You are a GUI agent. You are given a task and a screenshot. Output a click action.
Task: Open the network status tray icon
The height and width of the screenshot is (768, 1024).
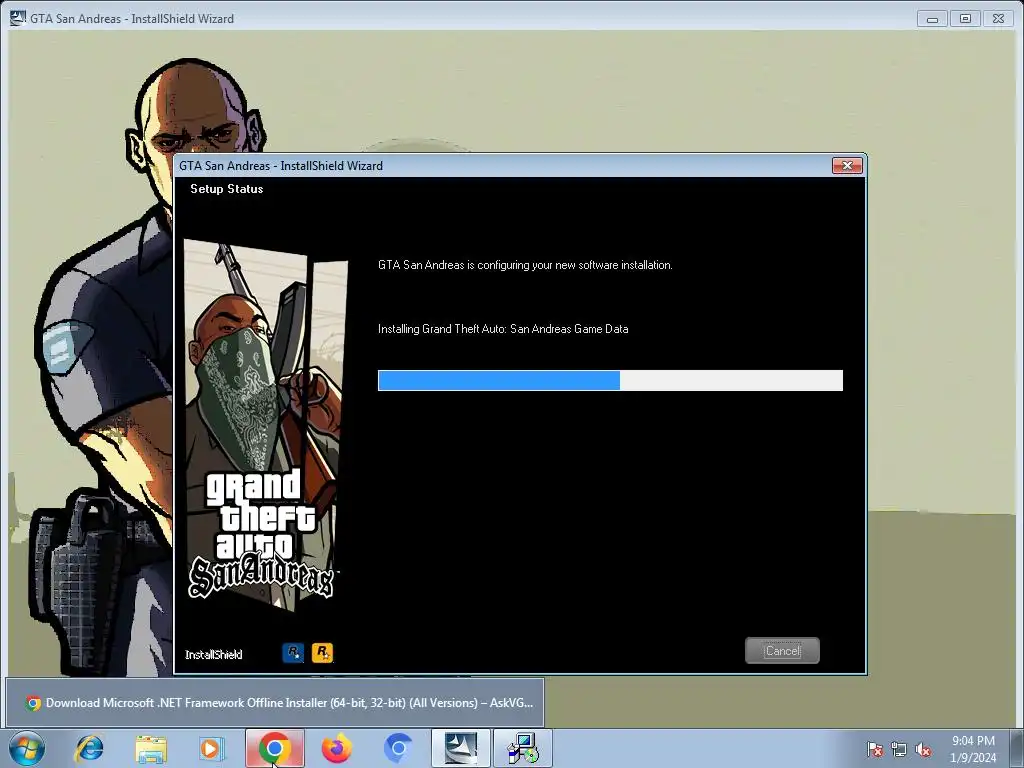point(899,750)
